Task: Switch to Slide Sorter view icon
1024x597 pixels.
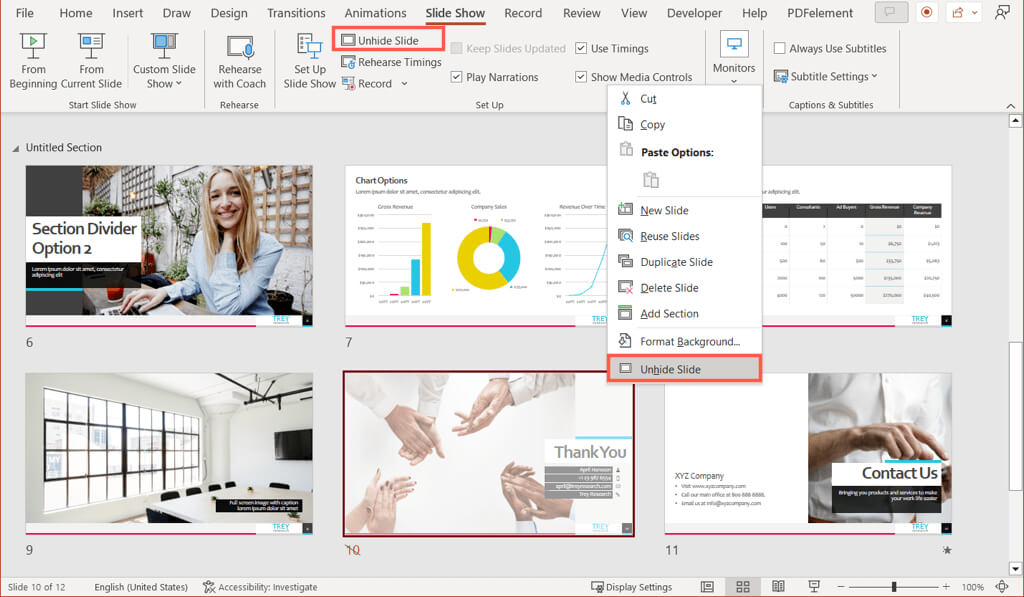Action: tap(743, 587)
